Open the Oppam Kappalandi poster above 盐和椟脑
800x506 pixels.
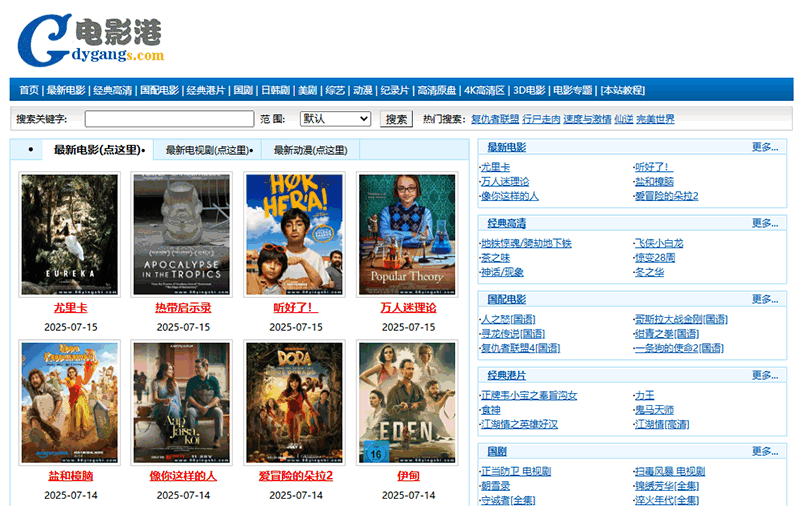coord(69,402)
